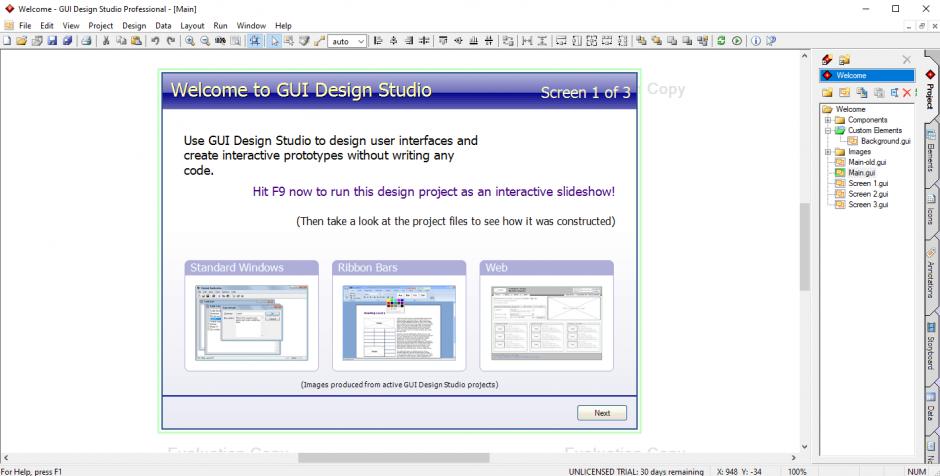Open the Help menu
This screenshot has height=476, width=940.
[284, 26]
